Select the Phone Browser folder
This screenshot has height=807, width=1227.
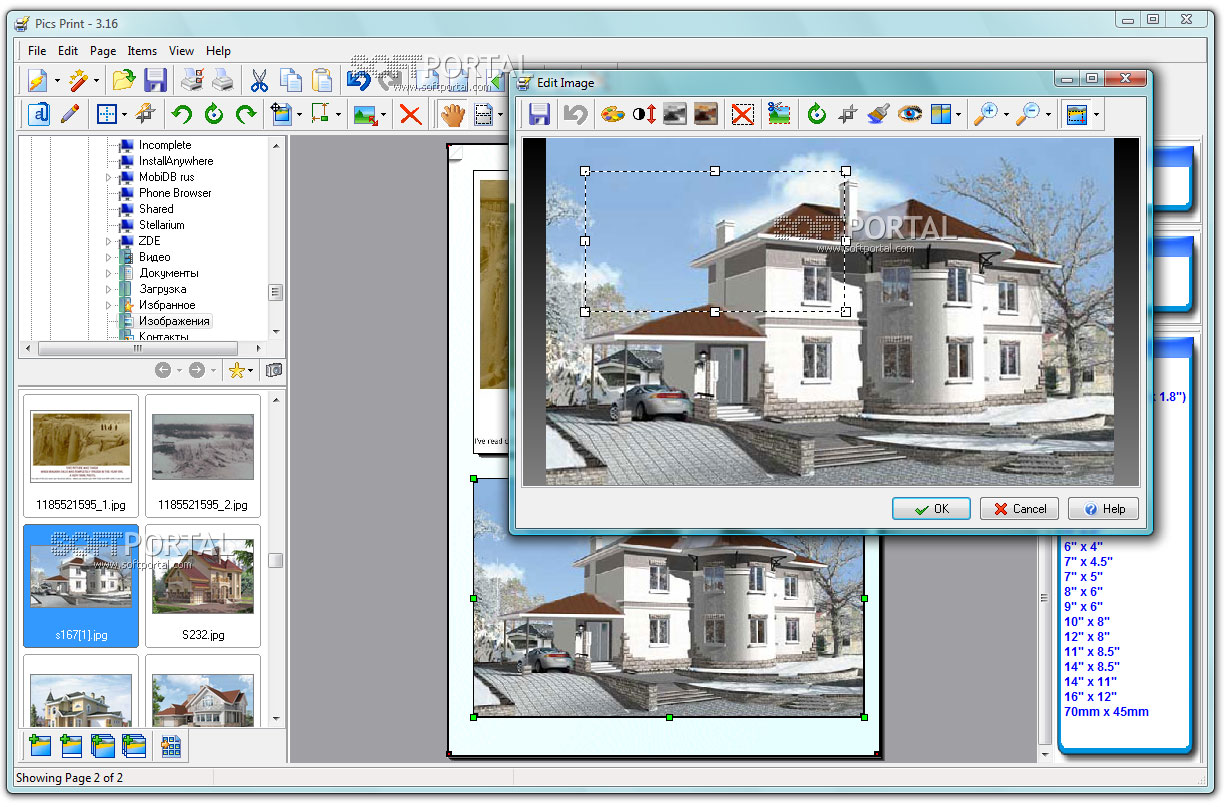click(x=175, y=193)
